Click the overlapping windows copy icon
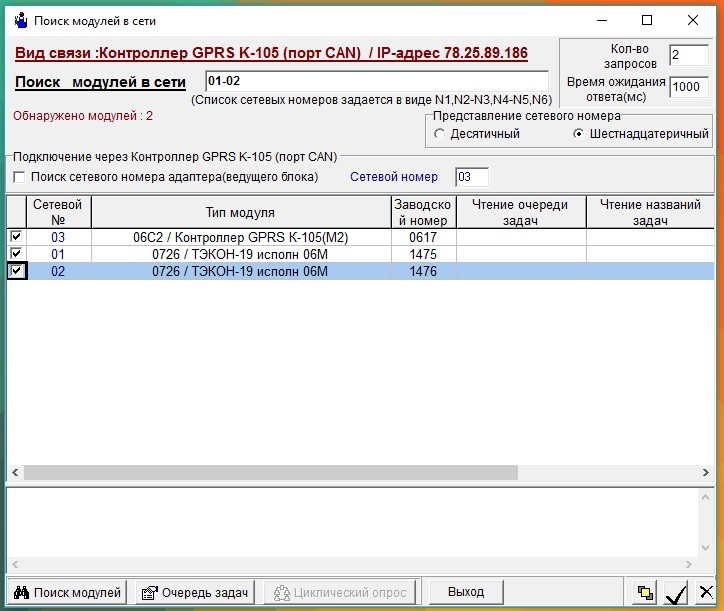This screenshot has width=724, height=611. pos(645,592)
